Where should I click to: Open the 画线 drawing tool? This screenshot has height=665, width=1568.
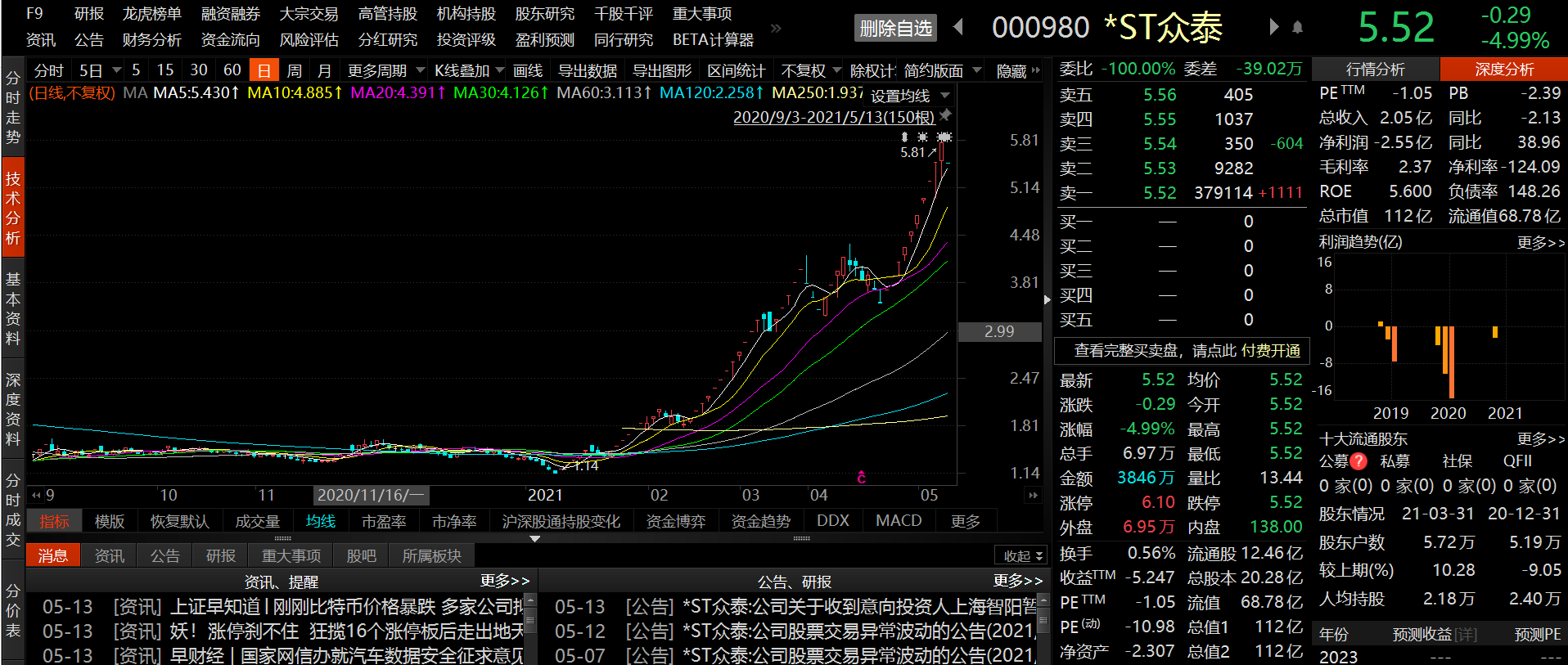tap(528, 70)
